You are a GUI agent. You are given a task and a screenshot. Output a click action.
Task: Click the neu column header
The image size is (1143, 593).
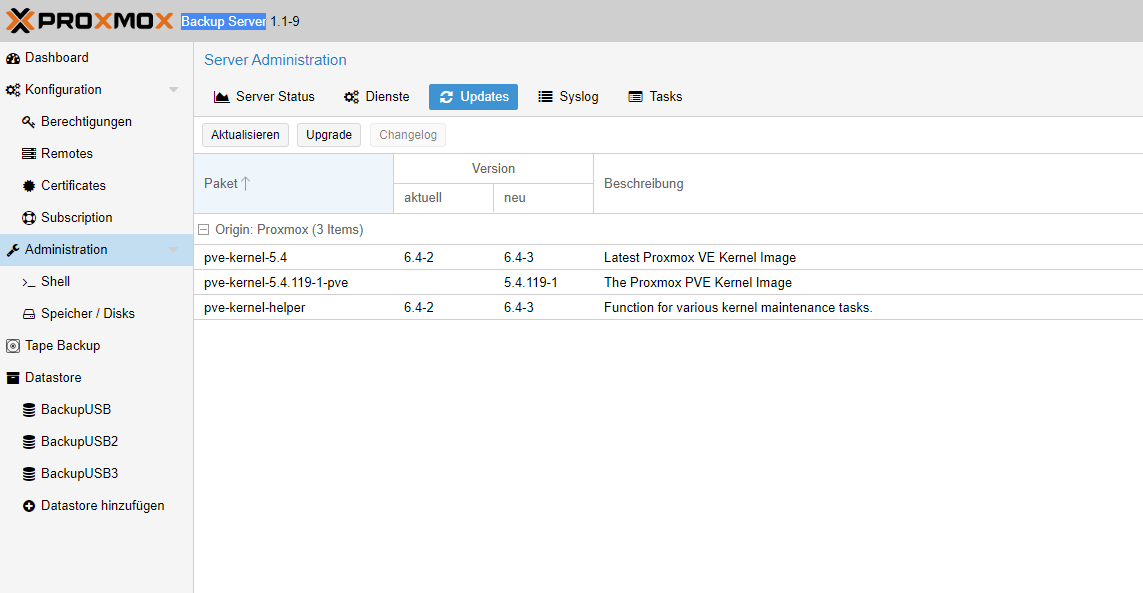coord(543,198)
